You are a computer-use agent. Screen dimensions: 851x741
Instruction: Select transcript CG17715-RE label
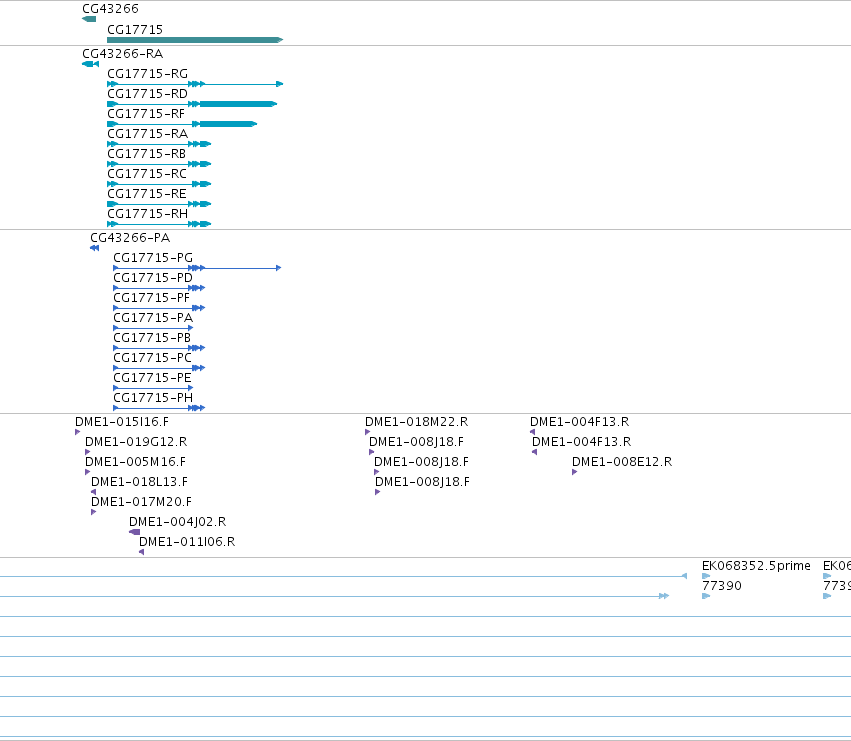[147, 194]
